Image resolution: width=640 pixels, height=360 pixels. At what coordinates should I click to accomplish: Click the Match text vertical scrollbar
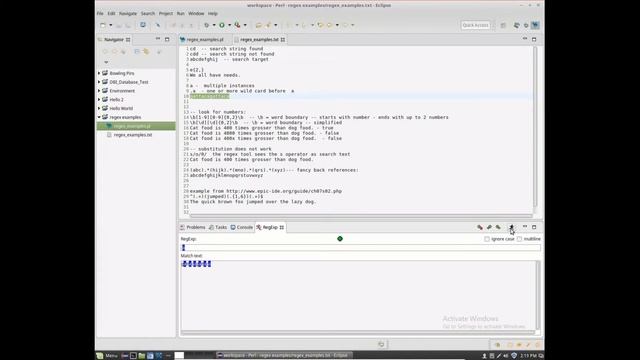point(538,295)
